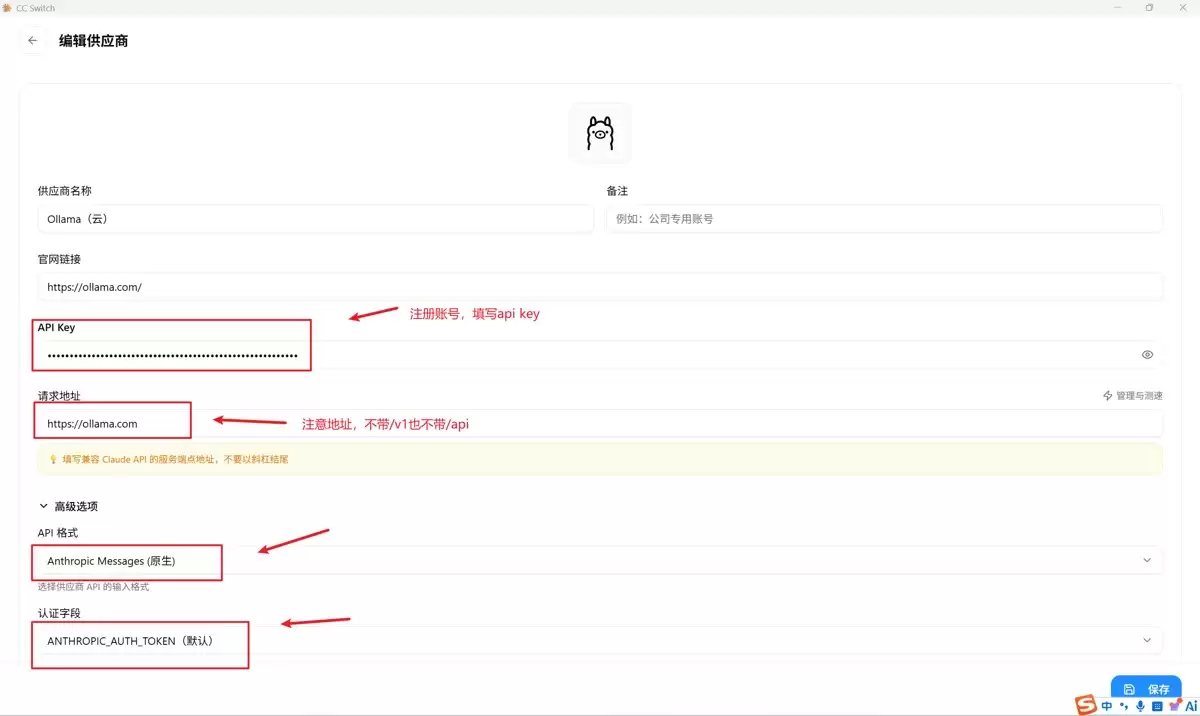Screen dimensions: 1200x716
Task: Open the 认证字段 dropdown
Action: pos(600,640)
